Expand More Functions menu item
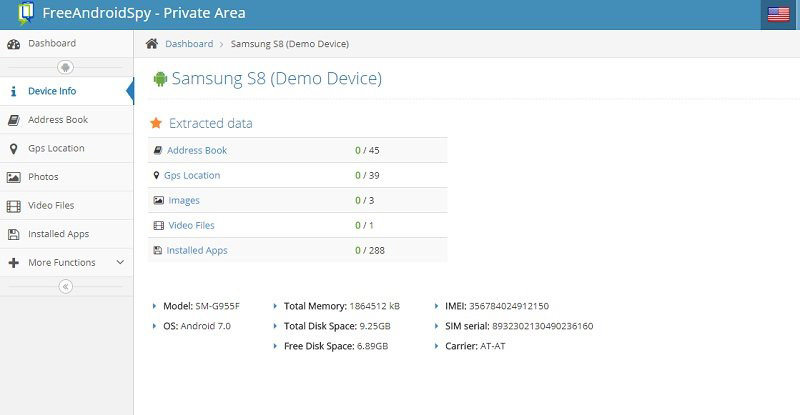800x415 pixels. coord(66,262)
